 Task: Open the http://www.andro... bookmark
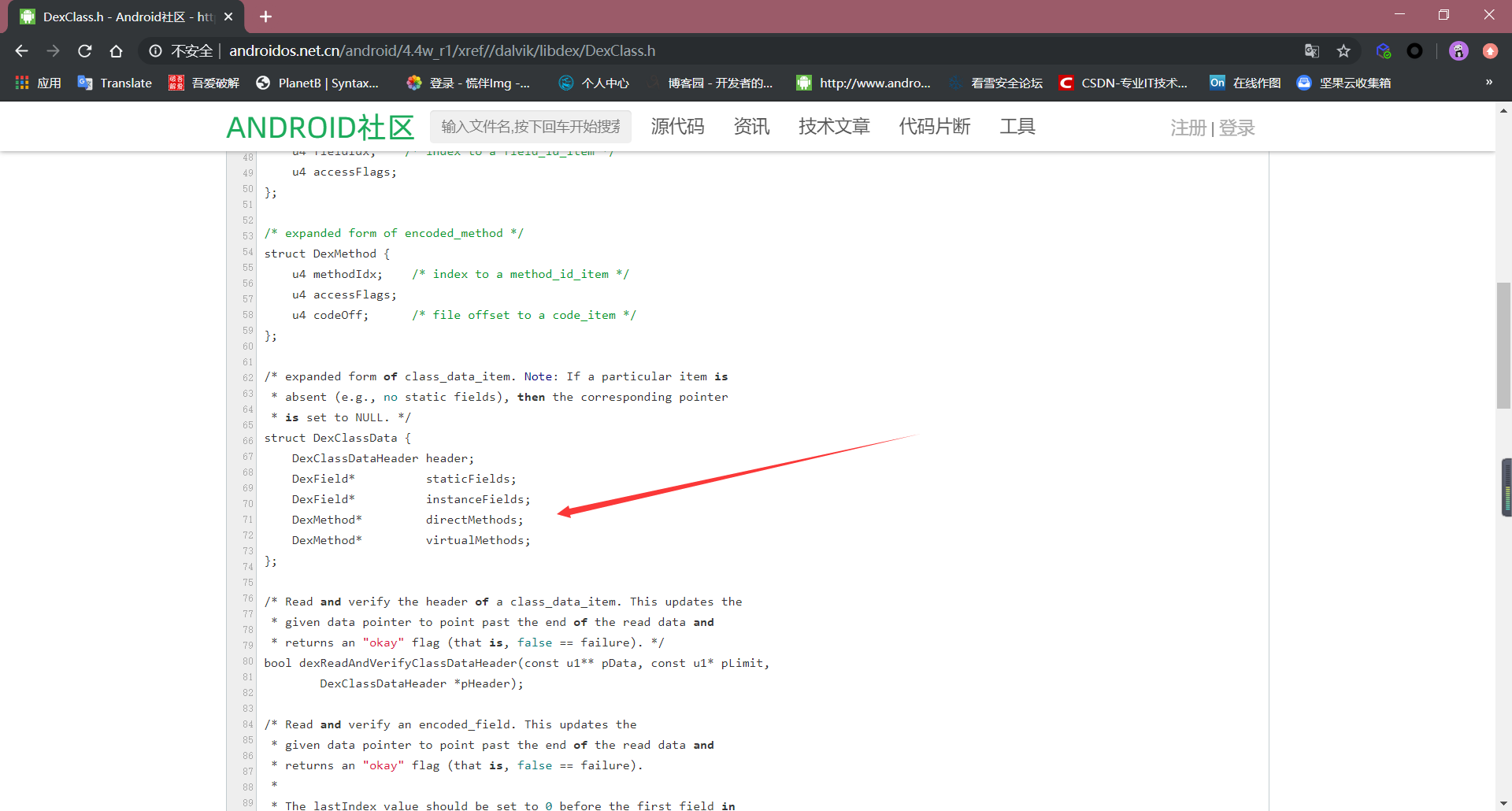click(x=864, y=83)
